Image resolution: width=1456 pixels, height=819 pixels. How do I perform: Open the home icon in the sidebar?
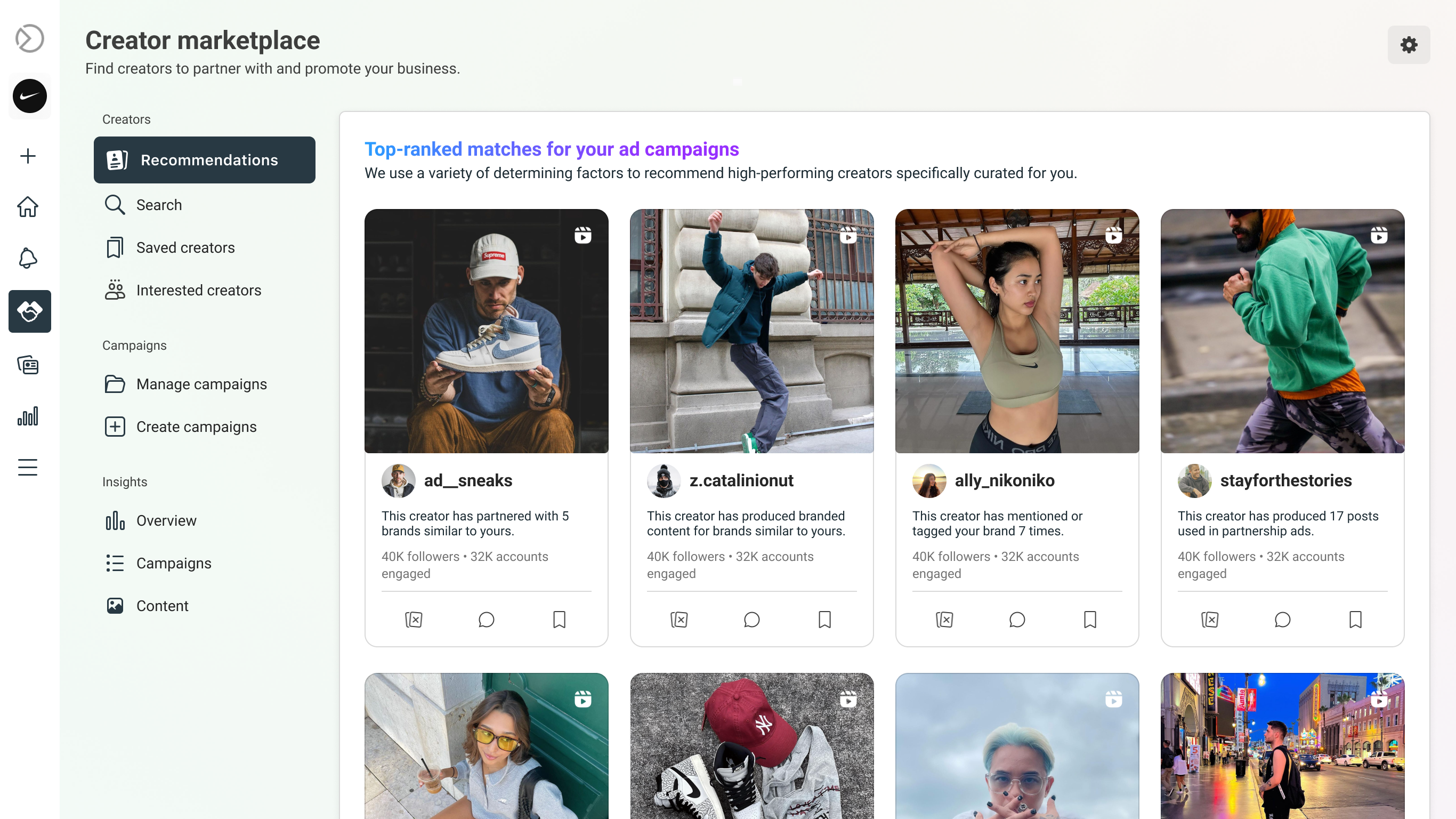[x=28, y=207]
